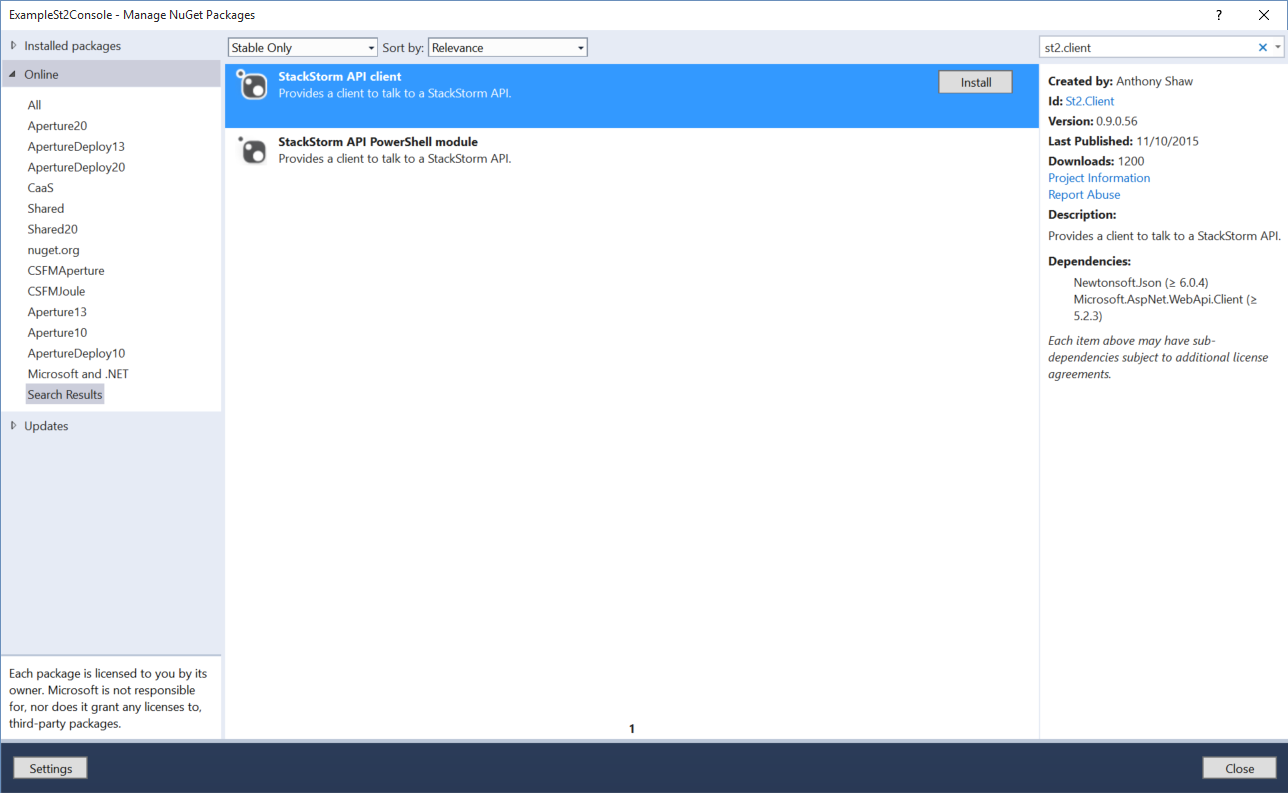Click the help question mark icon
Viewport: 1288px width, 793px height.
click(x=1218, y=14)
